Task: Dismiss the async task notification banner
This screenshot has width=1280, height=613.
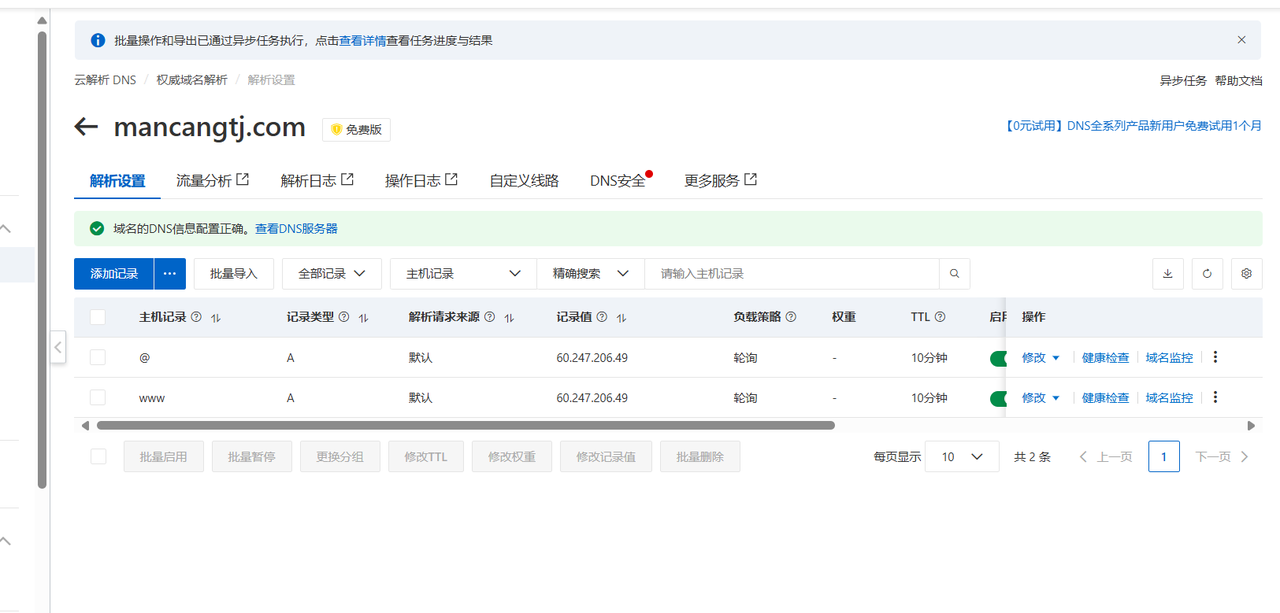Action: click(1241, 40)
